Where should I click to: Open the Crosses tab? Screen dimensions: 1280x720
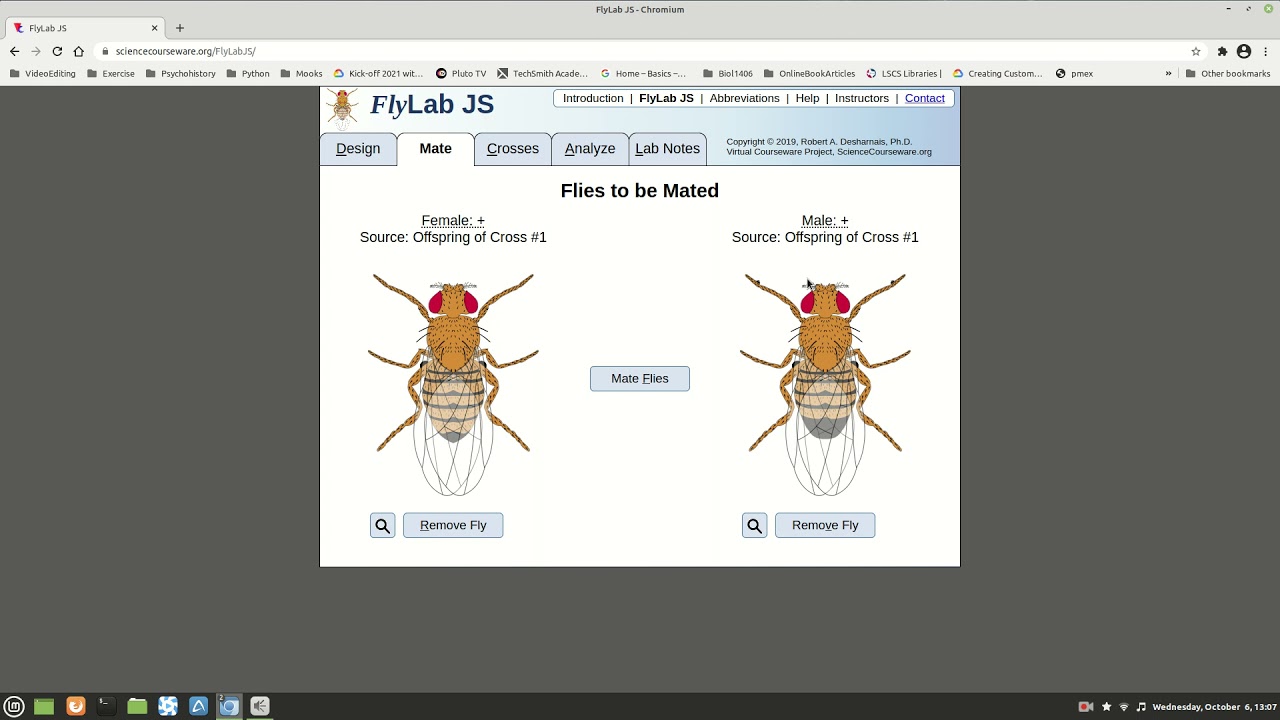pyautogui.click(x=513, y=149)
